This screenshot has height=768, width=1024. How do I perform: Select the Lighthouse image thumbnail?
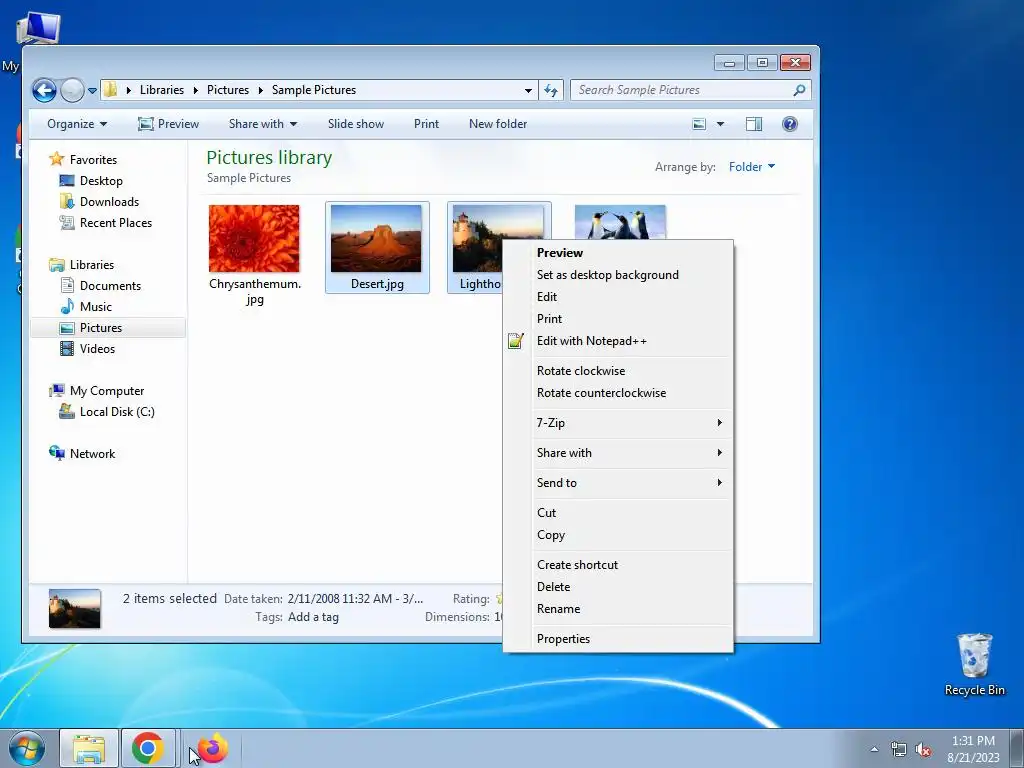[477, 238]
